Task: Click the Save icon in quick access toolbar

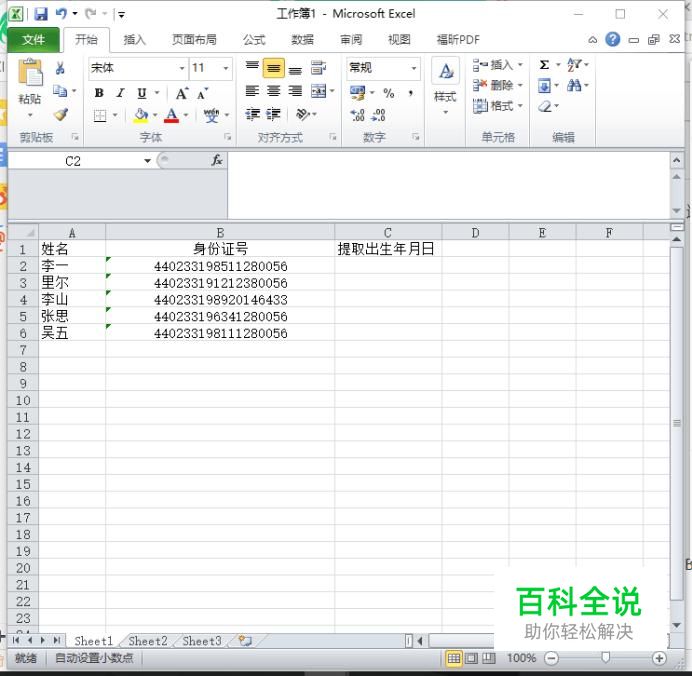Action: 41,14
